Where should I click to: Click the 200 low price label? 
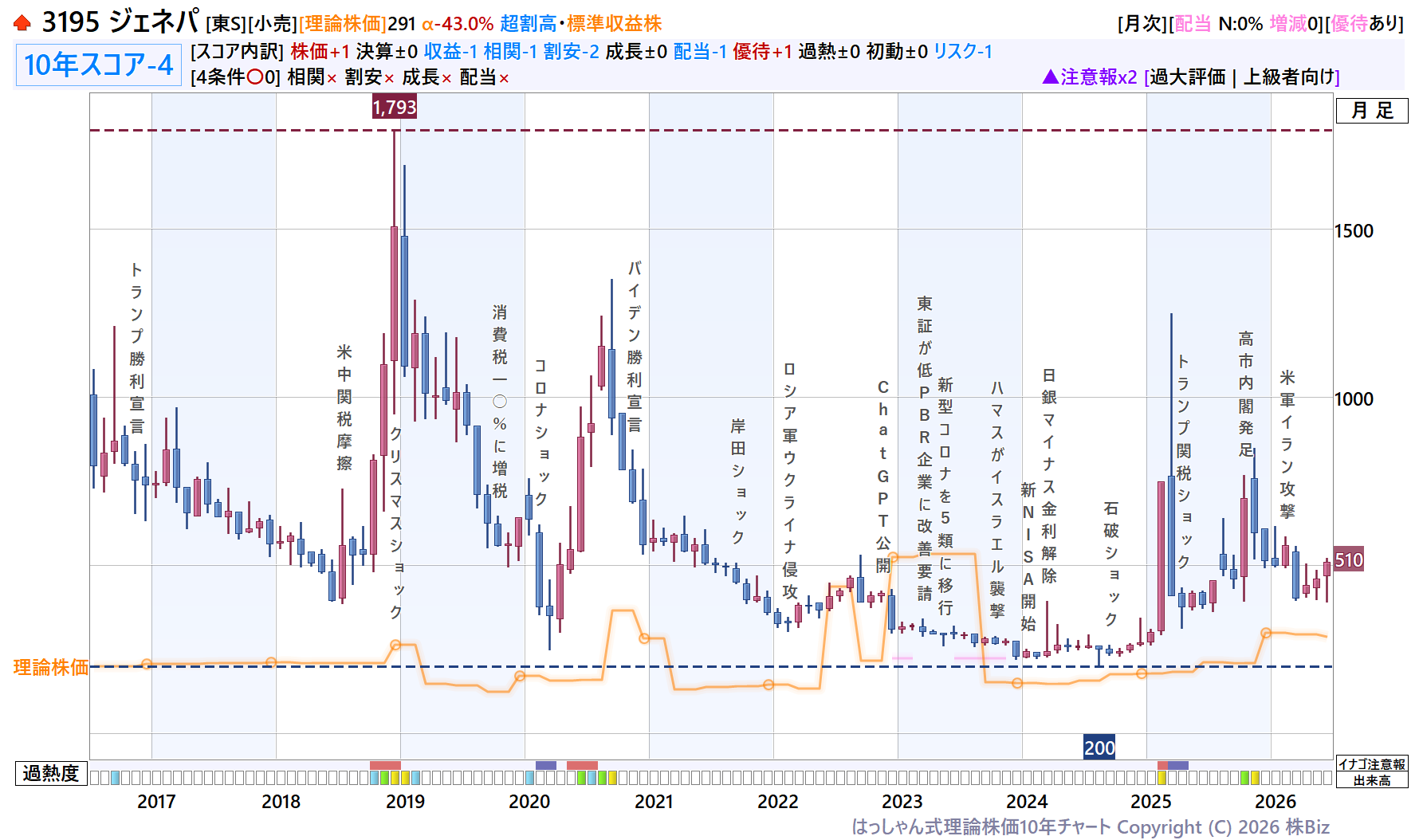coord(1099,748)
